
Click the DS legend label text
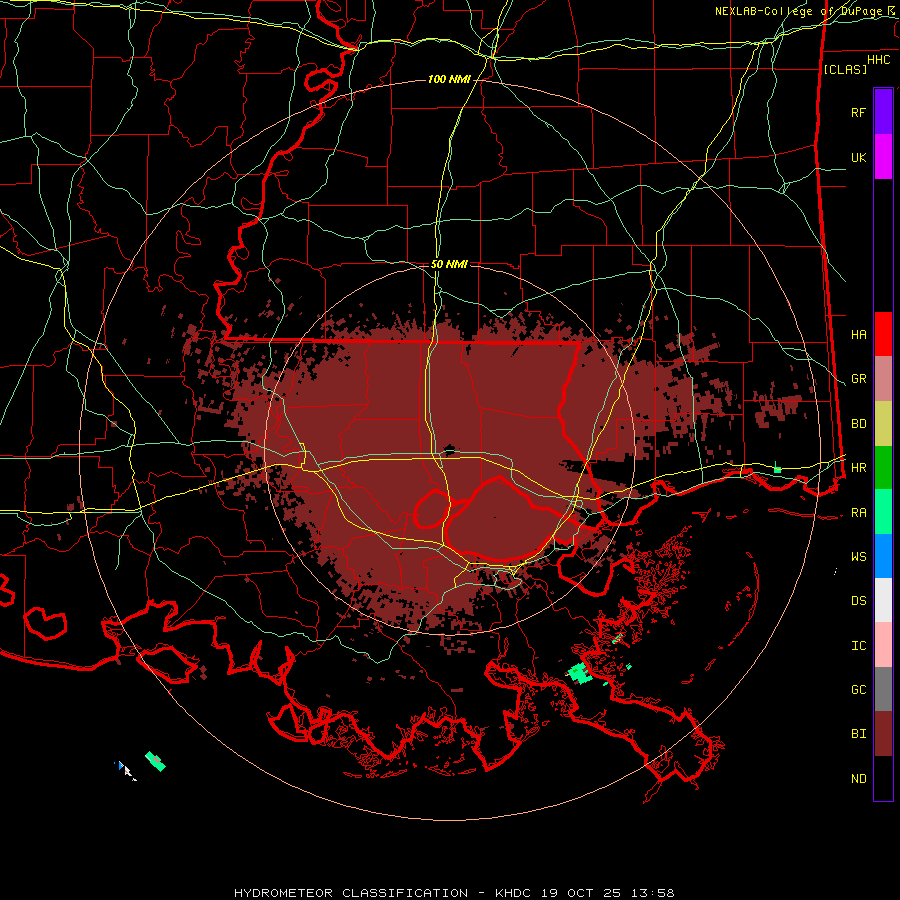[x=859, y=601]
